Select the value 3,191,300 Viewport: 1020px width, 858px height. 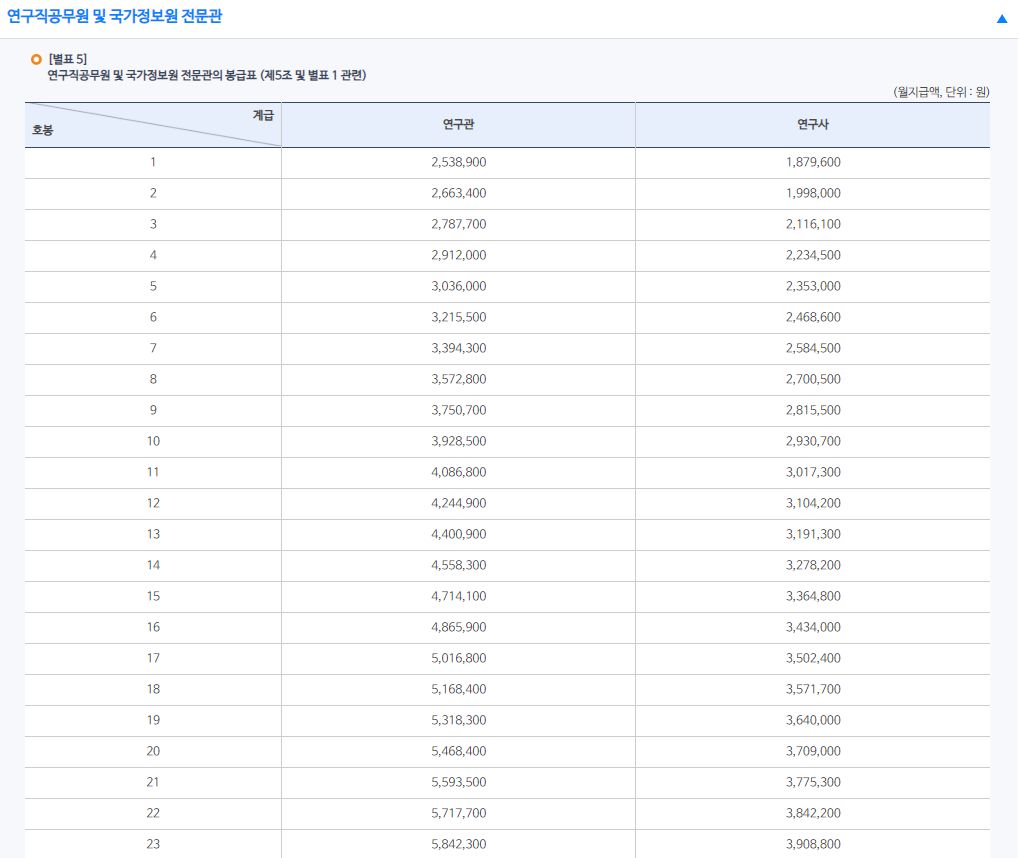(813, 534)
